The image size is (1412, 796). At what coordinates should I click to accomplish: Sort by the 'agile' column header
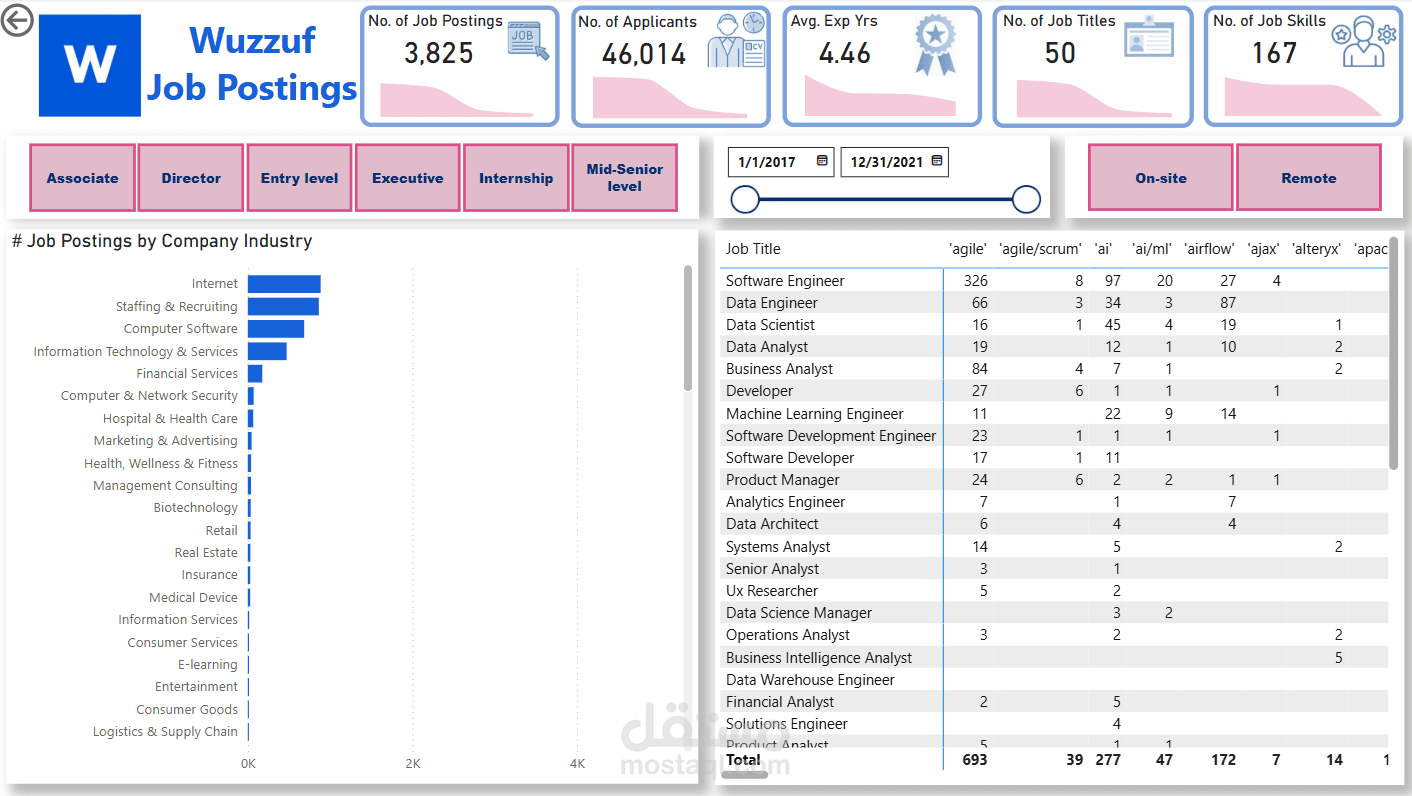[x=967, y=249]
